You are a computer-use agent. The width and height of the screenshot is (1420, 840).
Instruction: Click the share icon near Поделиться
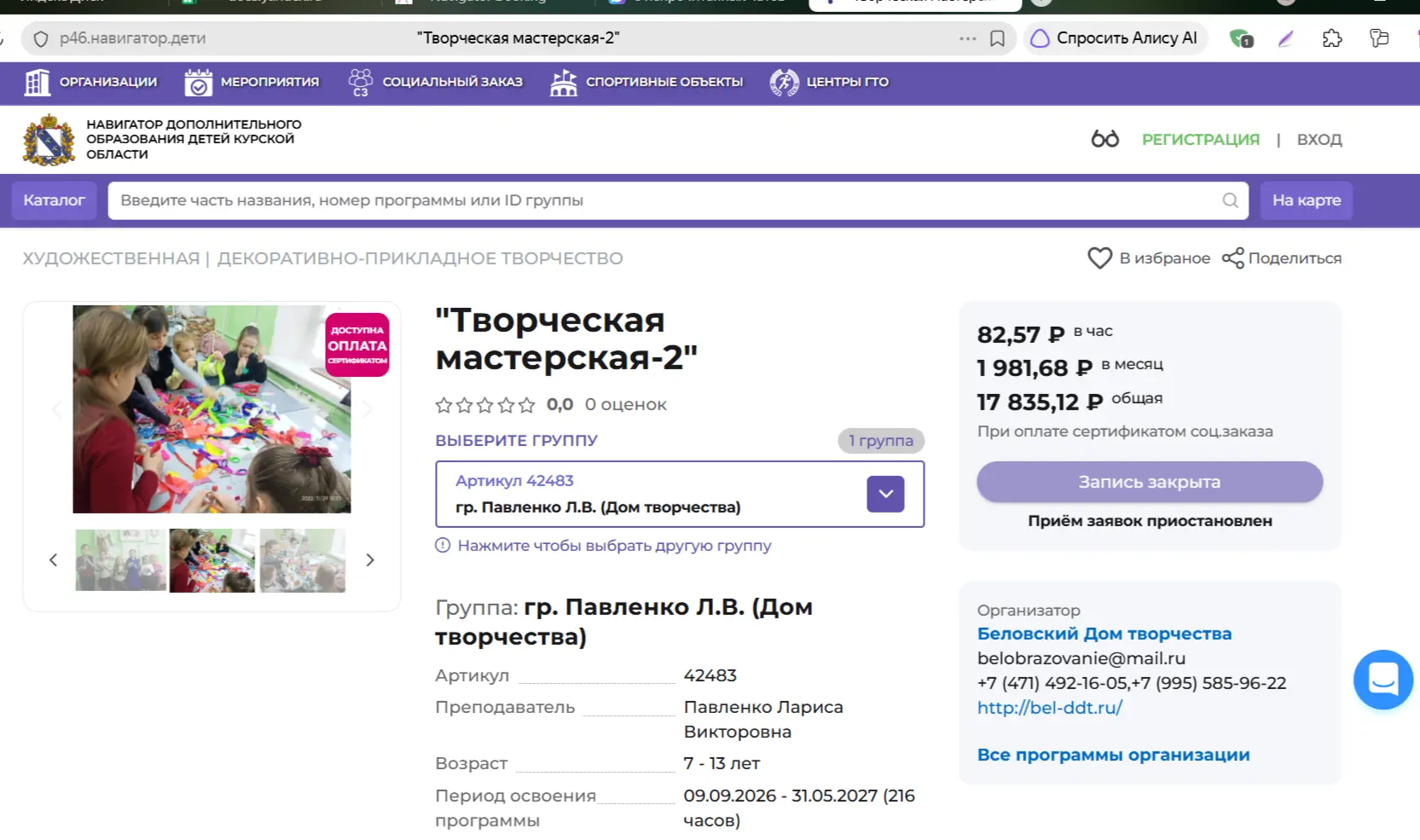click(1232, 258)
